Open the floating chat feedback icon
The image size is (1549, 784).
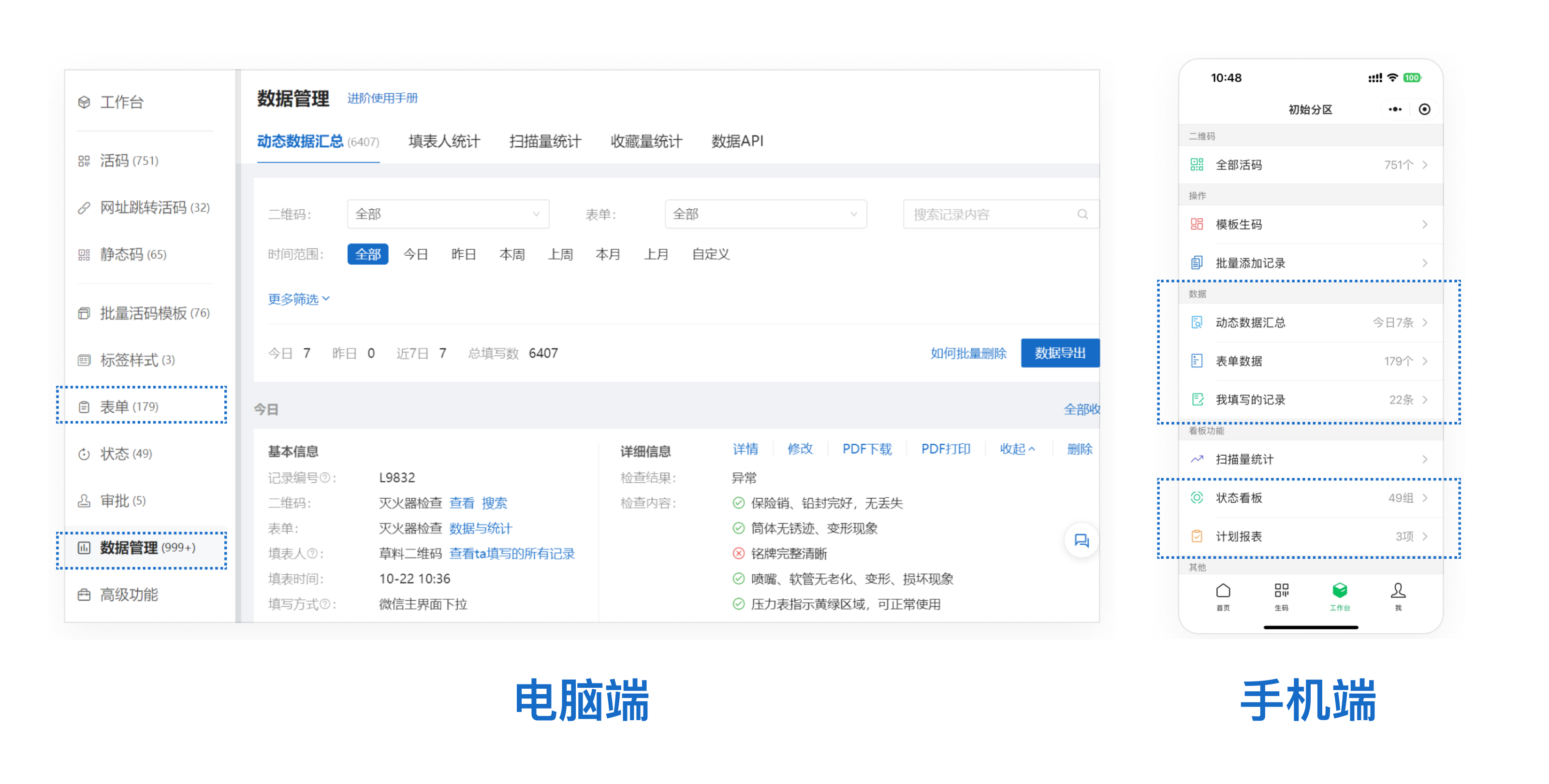(1081, 540)
